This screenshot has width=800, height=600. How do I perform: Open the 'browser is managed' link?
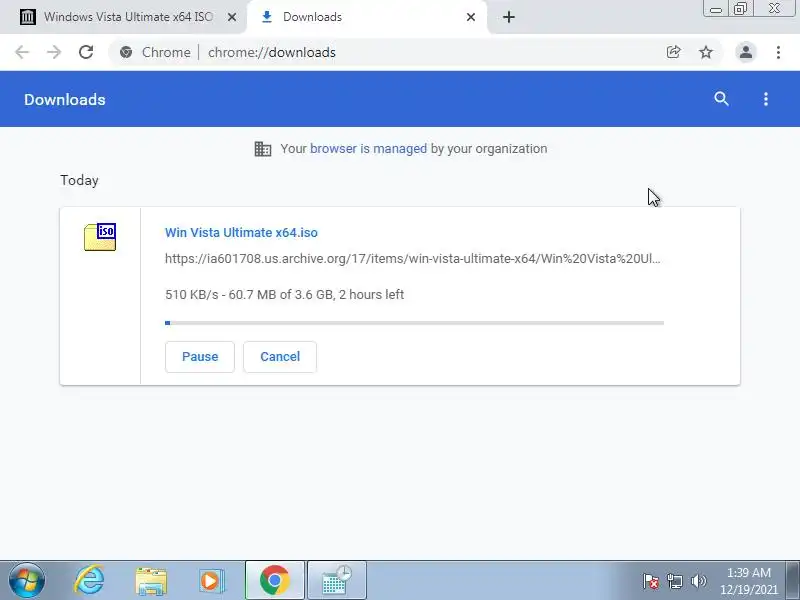[368, 149]
